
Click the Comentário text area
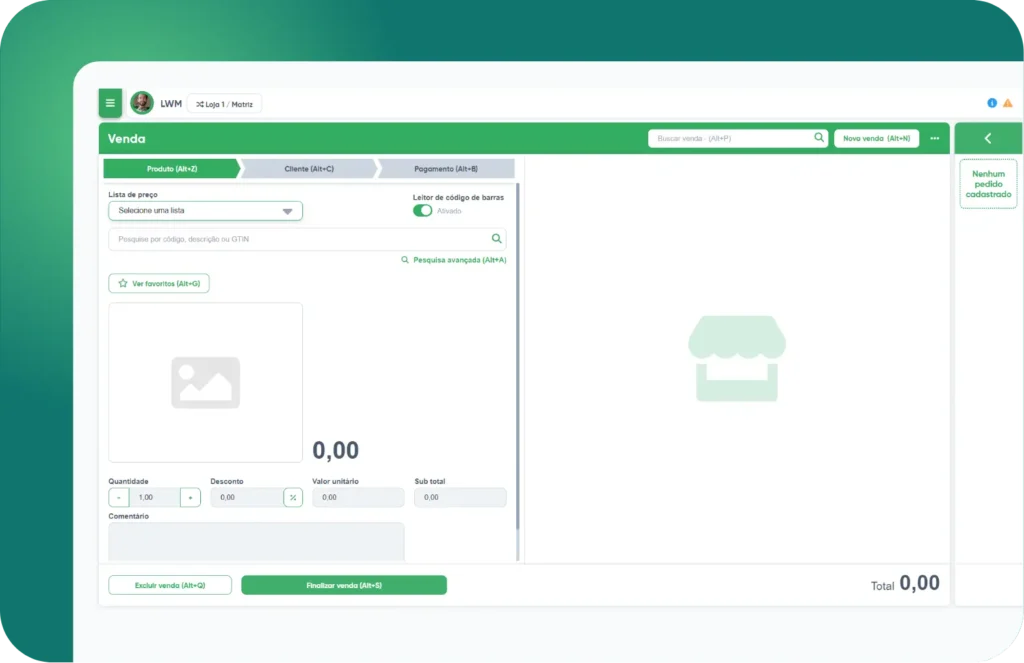pos(256,542)
